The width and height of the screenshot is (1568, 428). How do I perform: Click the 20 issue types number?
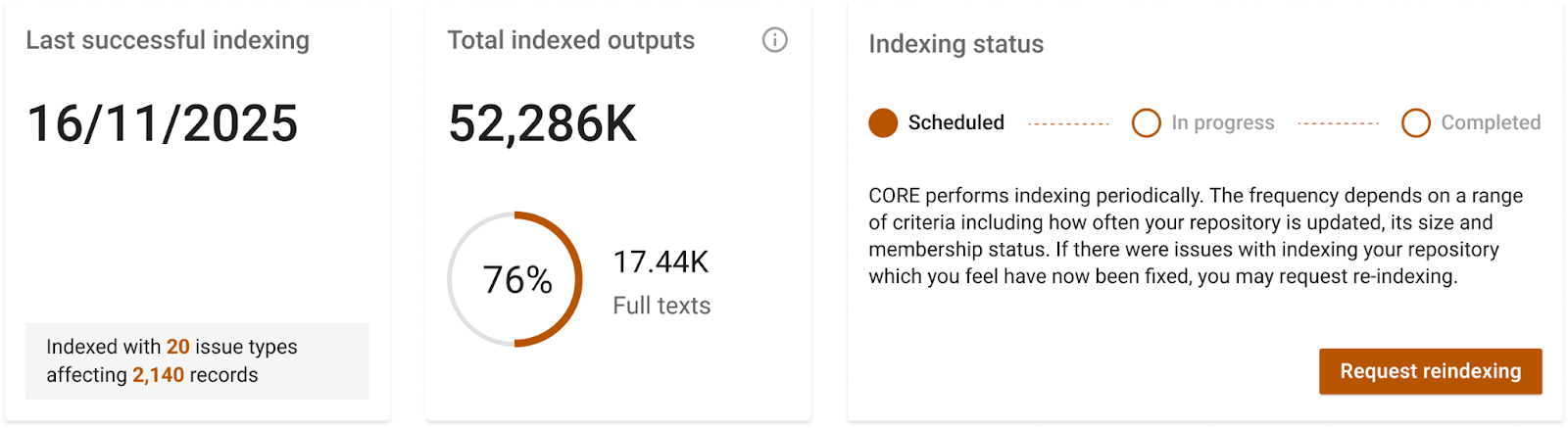(x=177, y=347)
